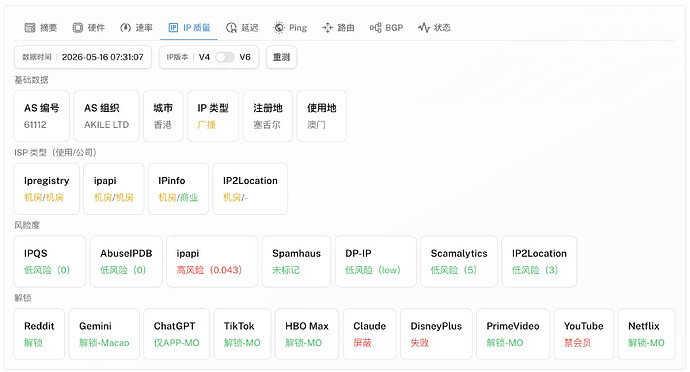Go to the 路由 tab
The image size is (690, 372).
point(338,28)
